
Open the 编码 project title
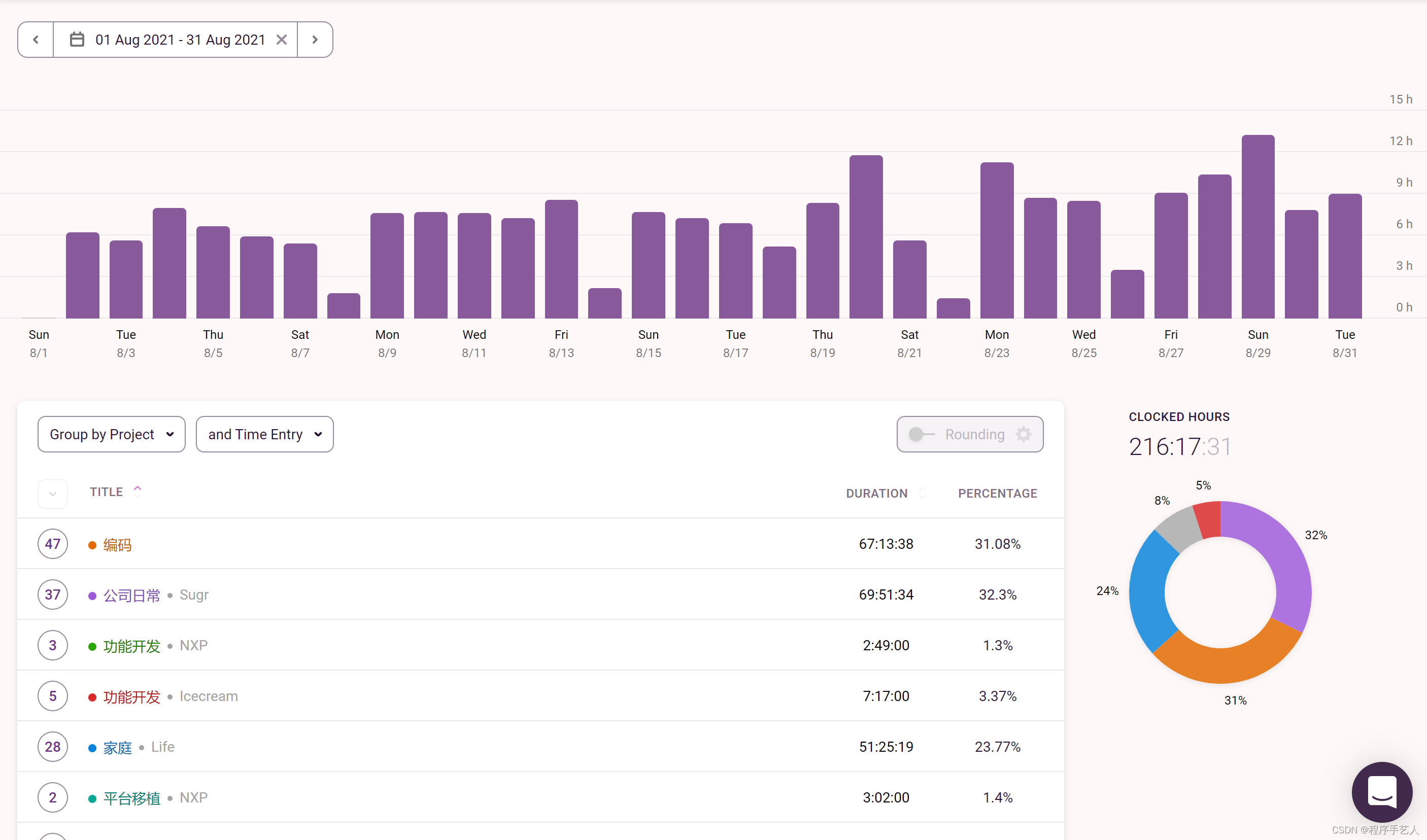pos(117,544)
